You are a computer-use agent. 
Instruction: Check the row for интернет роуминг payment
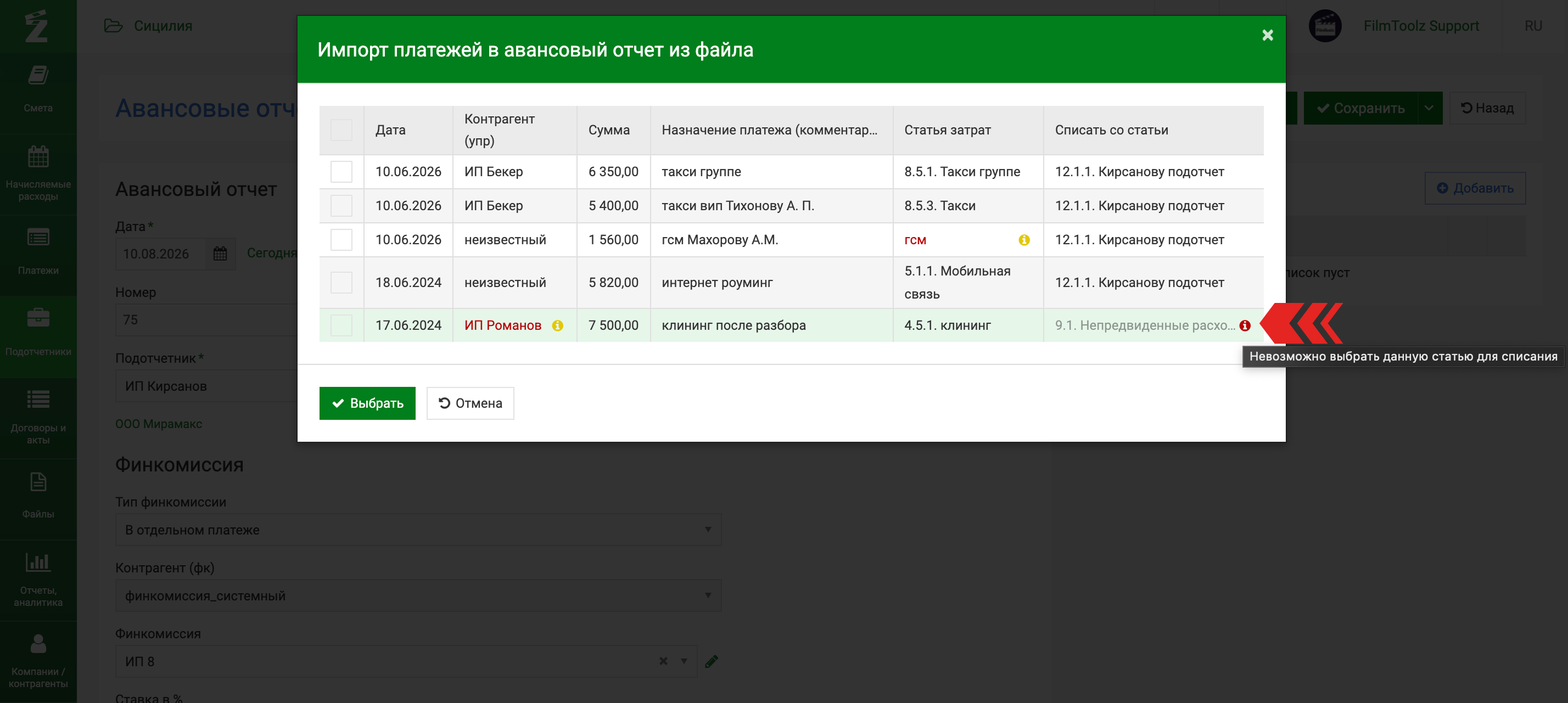tap(341, 283)
